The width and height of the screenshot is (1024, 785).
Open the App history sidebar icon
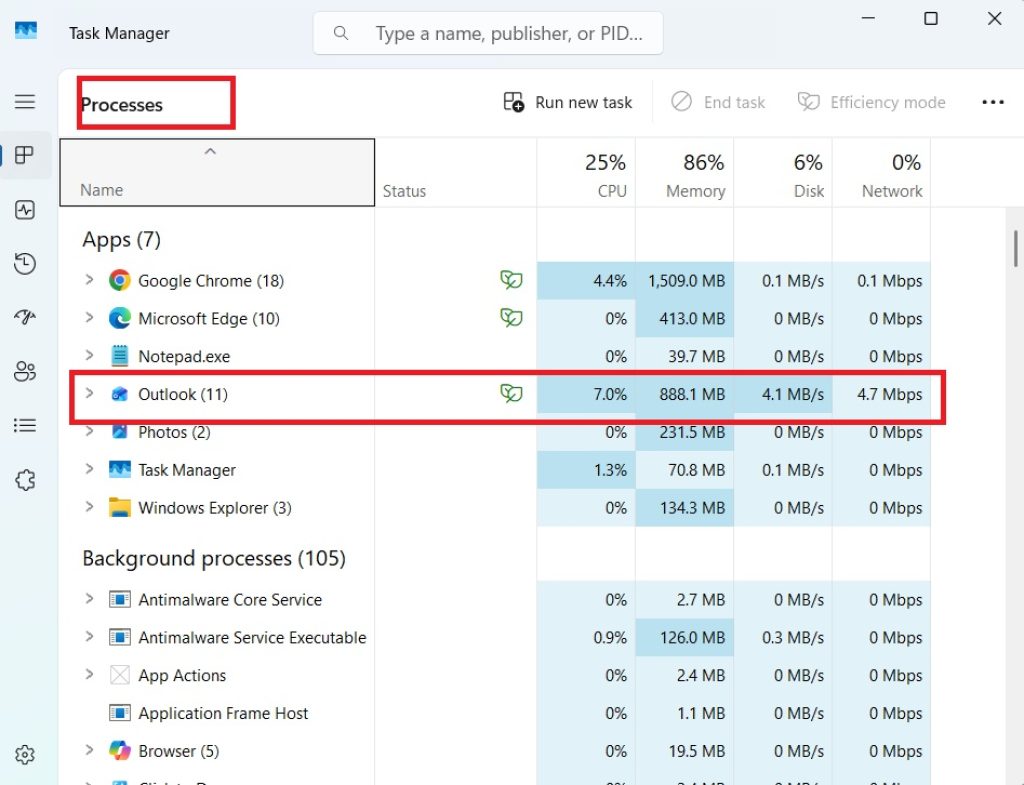(x=25, y=263)
